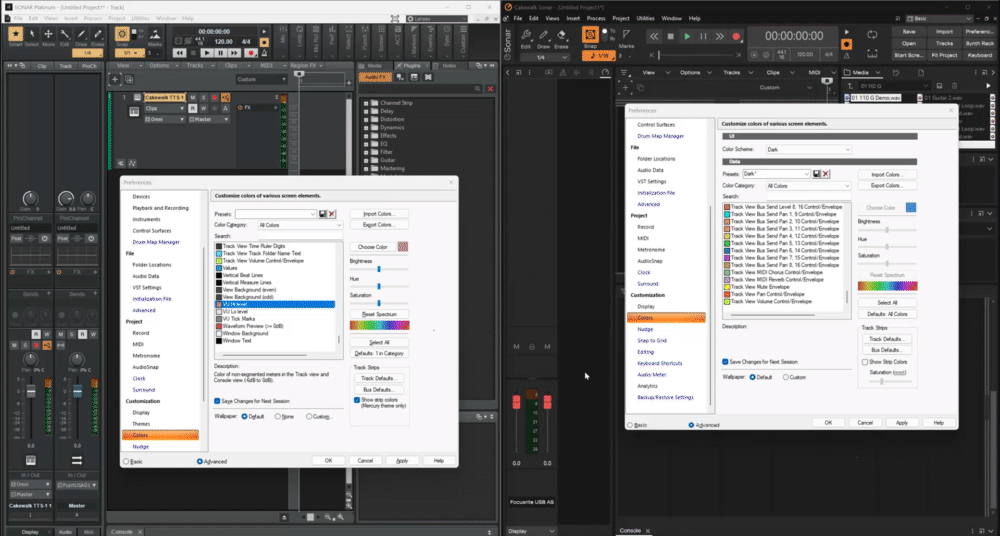Click the up-folder arrow in the Cakewalk Sonar Media browser
1000x536 pixels.
851,86
